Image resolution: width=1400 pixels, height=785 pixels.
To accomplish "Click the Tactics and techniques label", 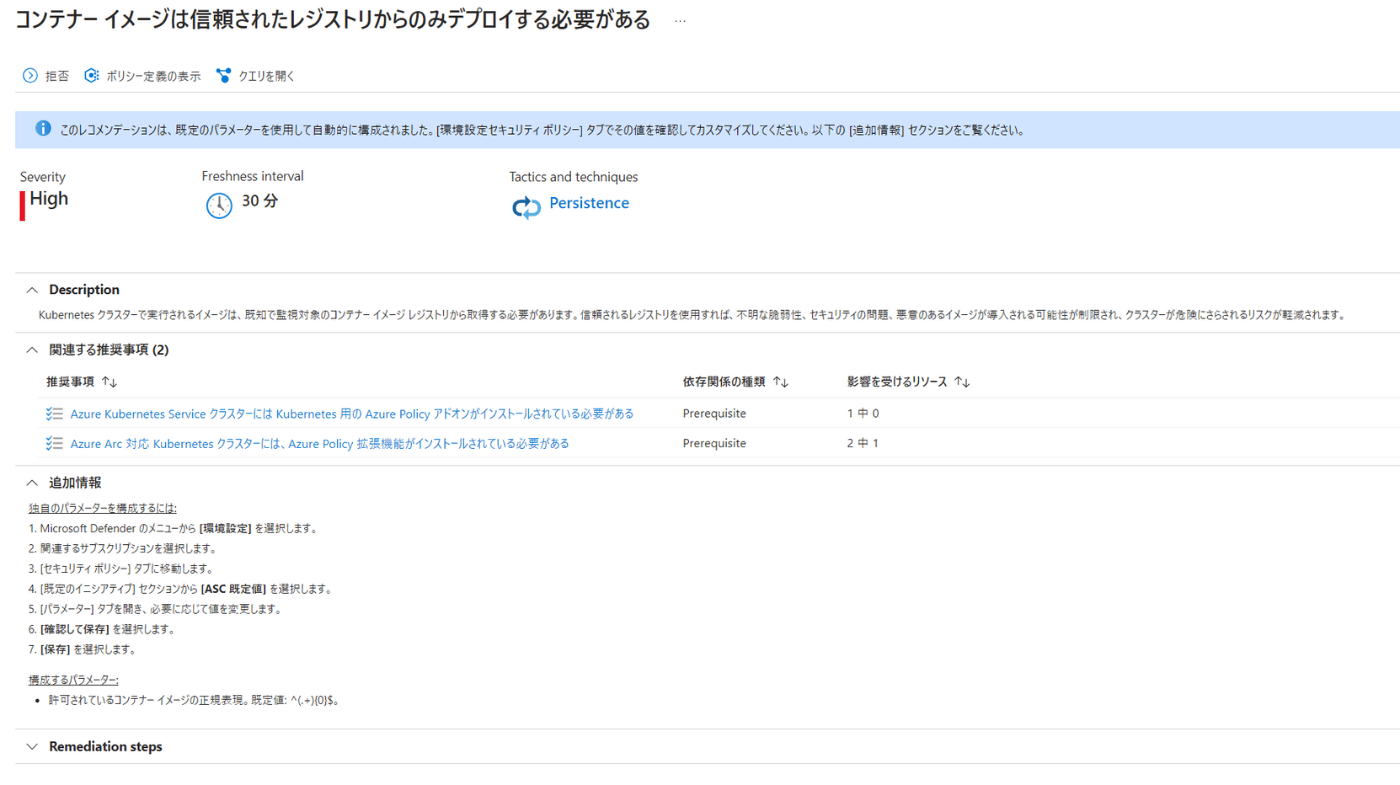I will (x=573, y=177).
